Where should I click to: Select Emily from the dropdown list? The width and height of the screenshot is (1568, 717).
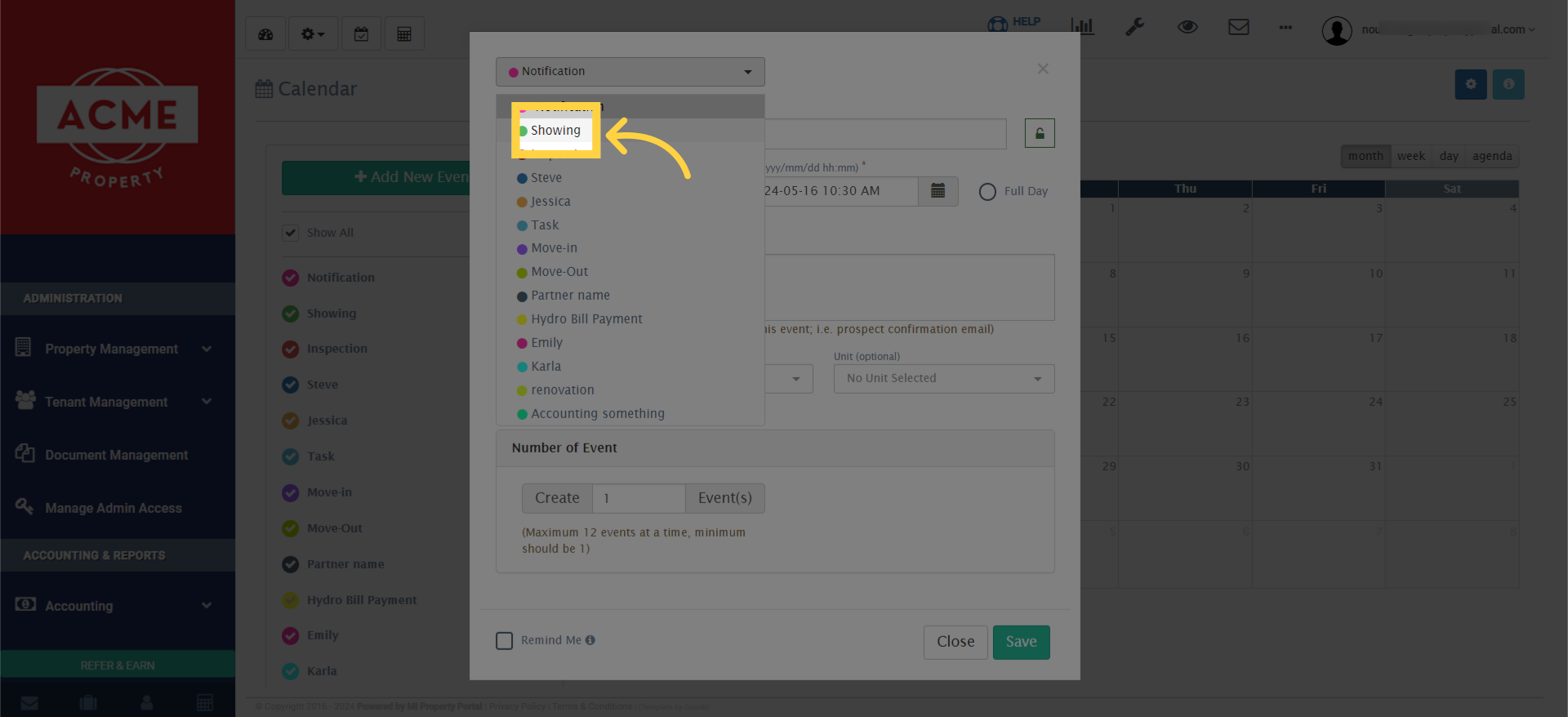click(x=630, y=343)
